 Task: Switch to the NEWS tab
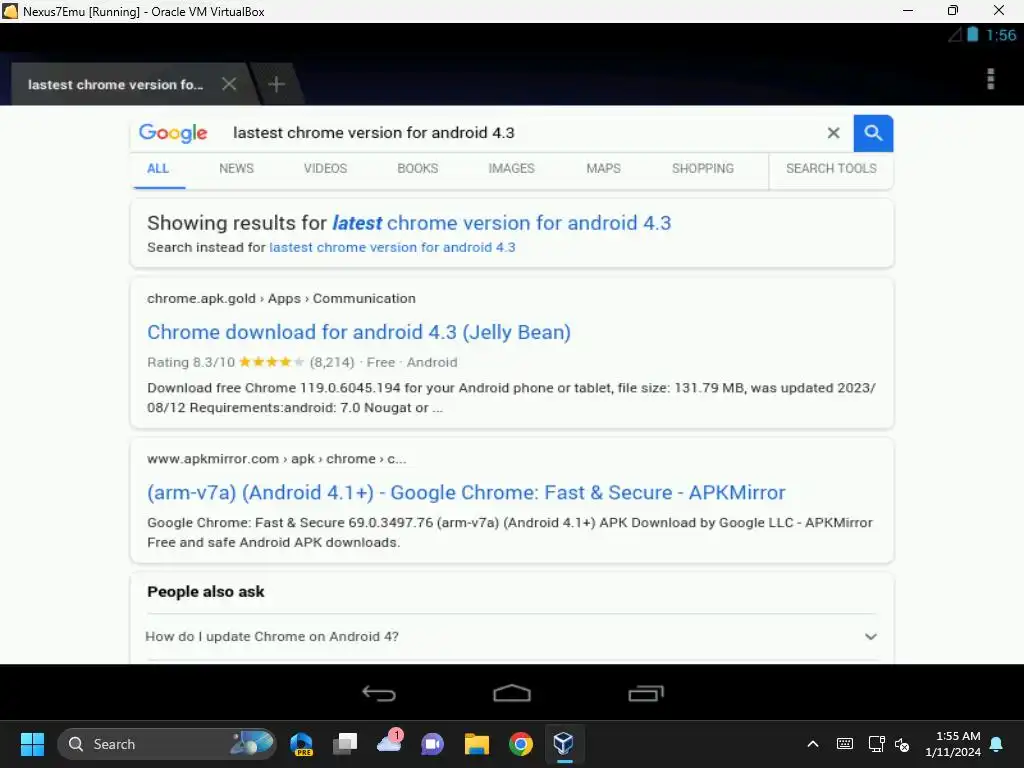pyautogui.click(x=236, y=168)
